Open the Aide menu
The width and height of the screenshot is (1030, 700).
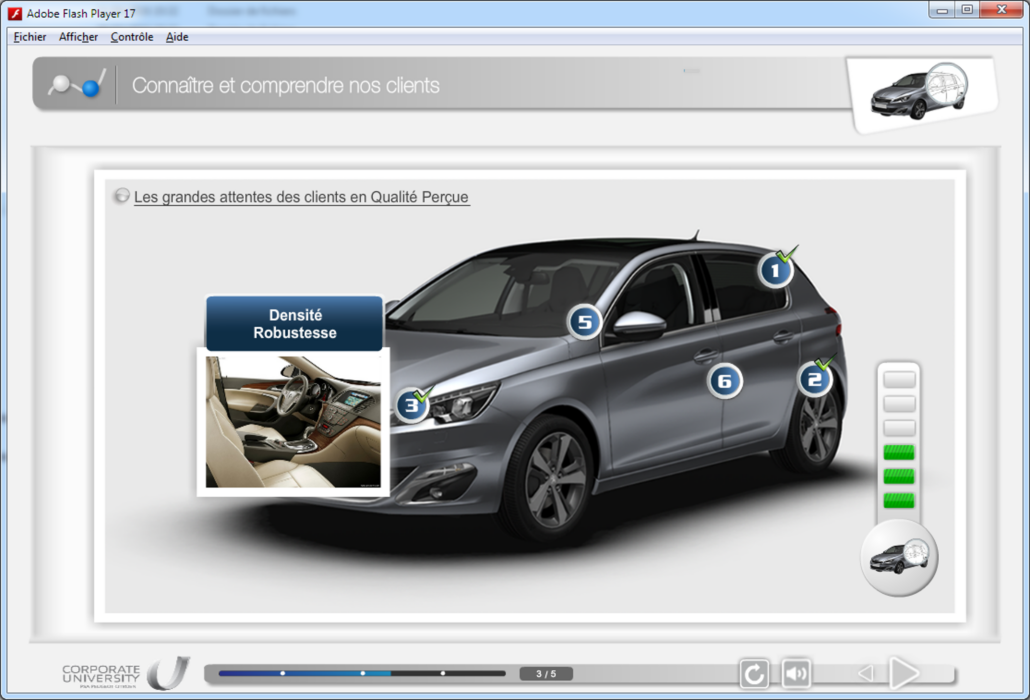coord(177,37)
